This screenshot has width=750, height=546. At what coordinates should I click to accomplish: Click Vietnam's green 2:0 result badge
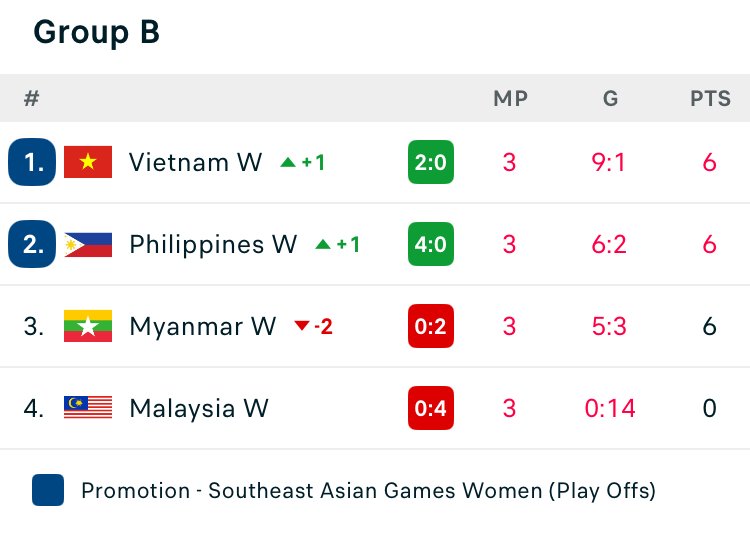pyautogui.click(x=431, y=162)
